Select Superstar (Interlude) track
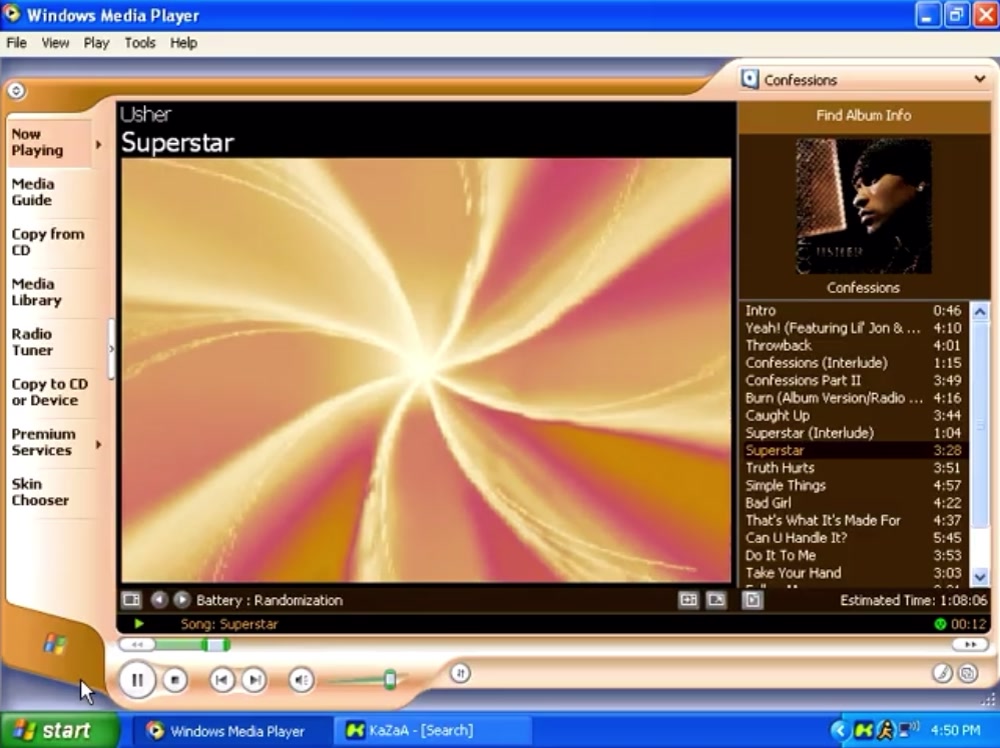The image size is (1000, 748). (854, 433)
